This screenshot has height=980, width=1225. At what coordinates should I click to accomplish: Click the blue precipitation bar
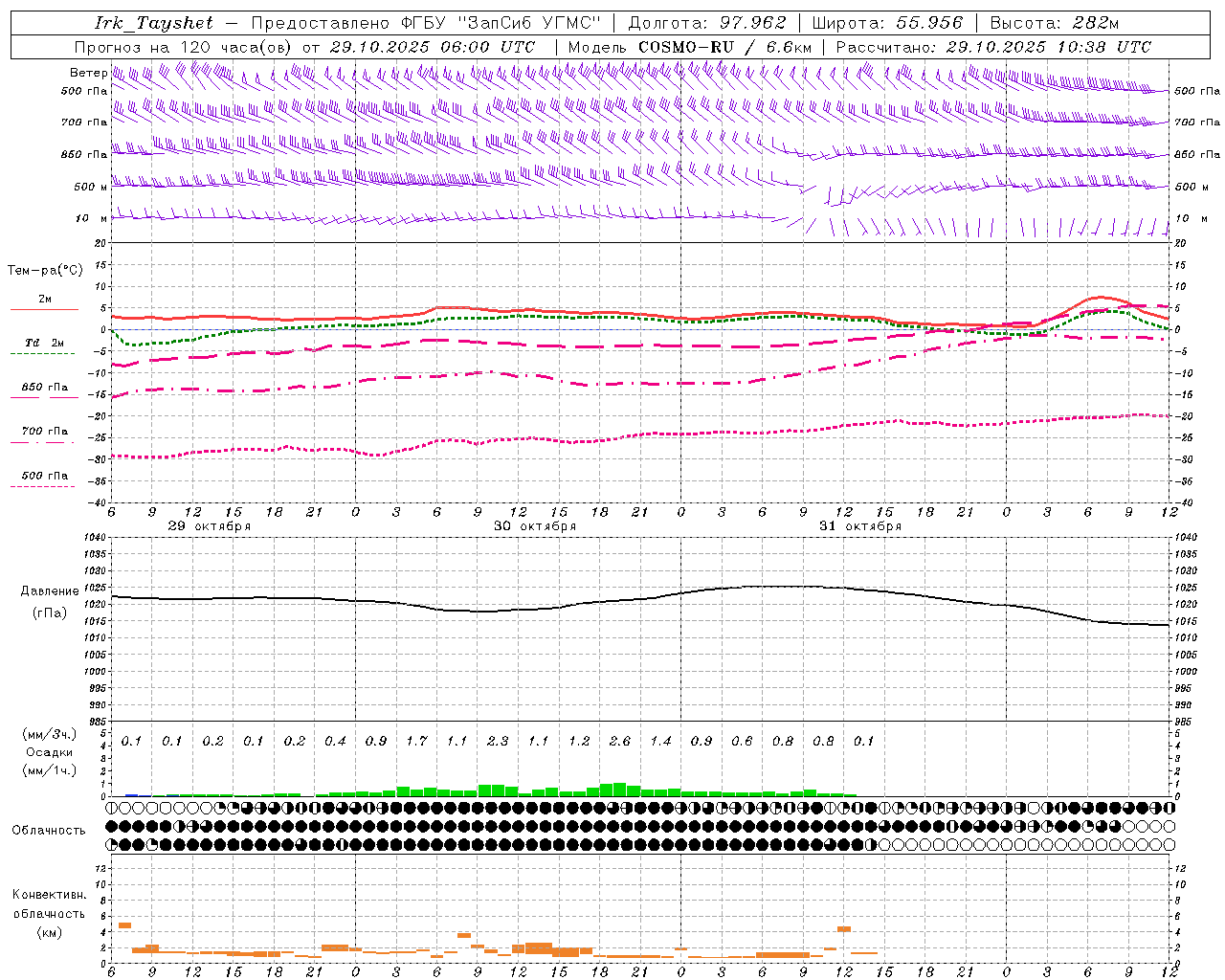[131, 795]
